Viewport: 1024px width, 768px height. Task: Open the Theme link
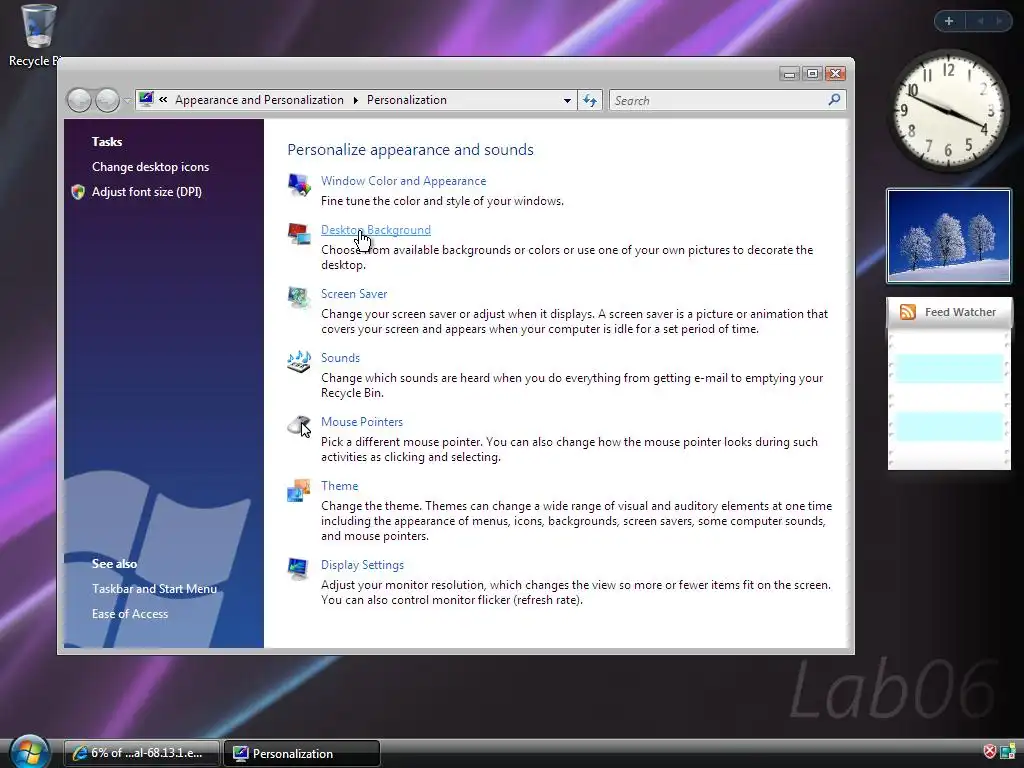[340, 486]
